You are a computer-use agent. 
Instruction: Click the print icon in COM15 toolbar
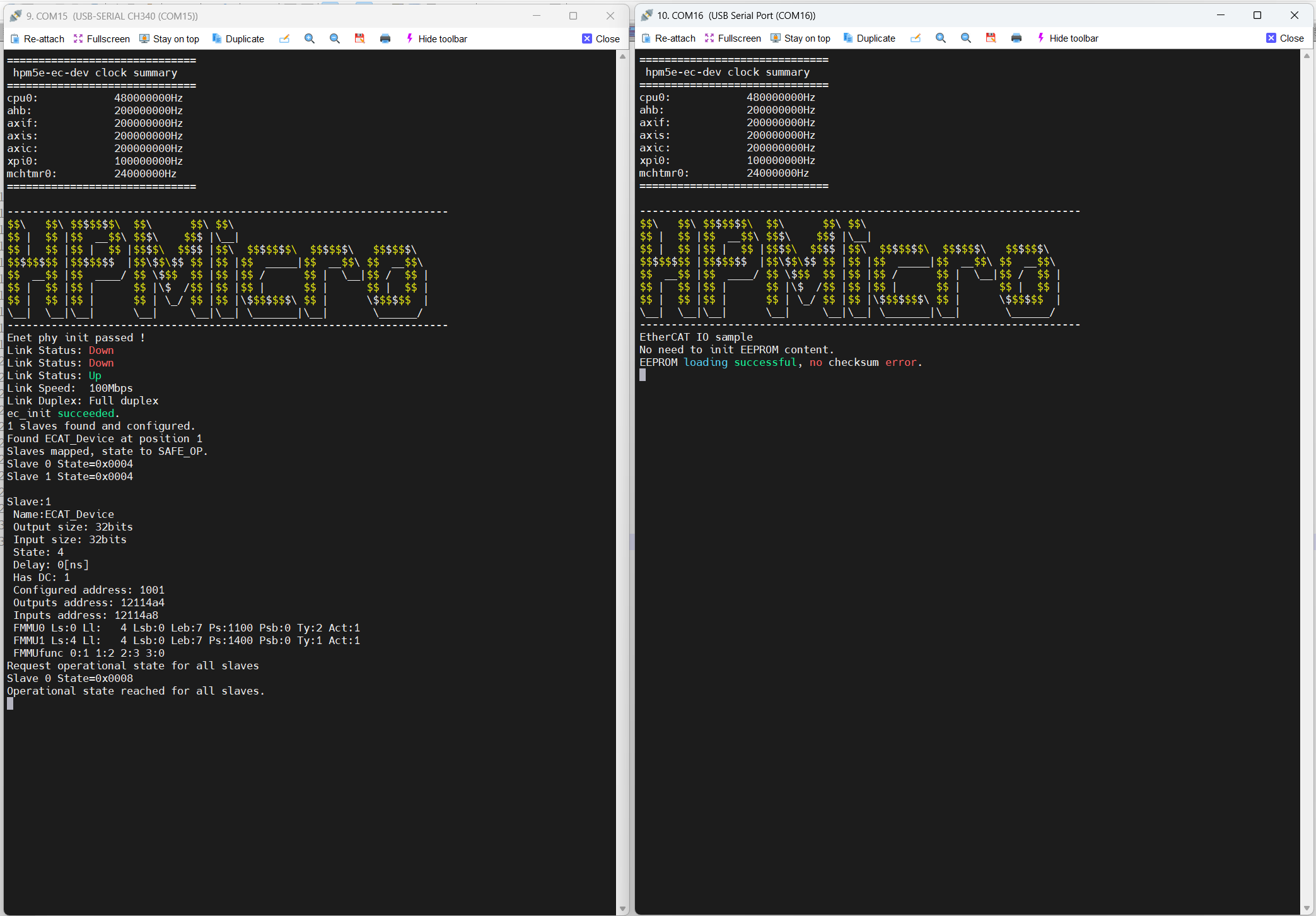point(385,38)
